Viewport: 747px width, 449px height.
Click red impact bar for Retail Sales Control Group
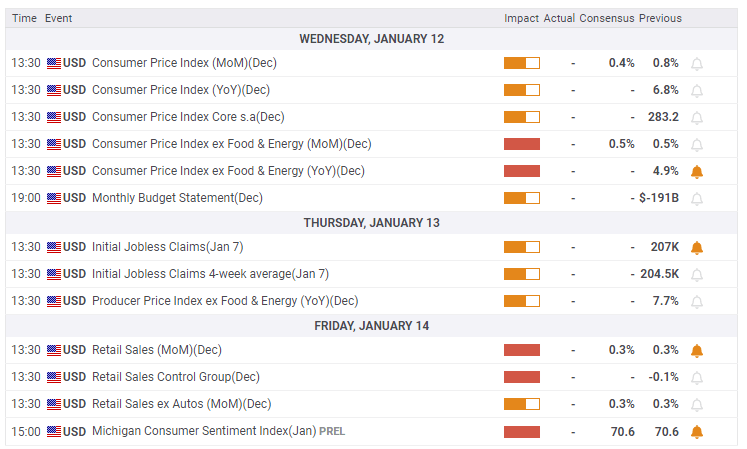[521, 377]
